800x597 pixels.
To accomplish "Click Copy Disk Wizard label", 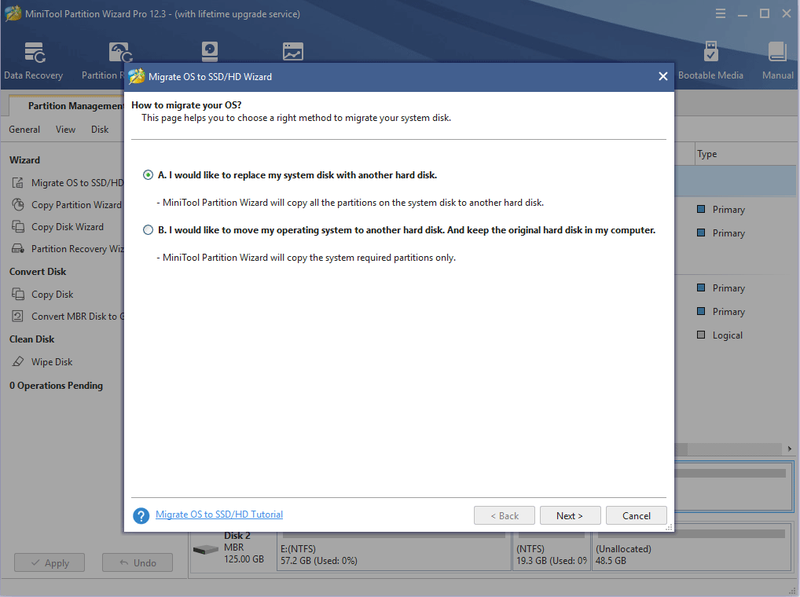I will tap(67, 227).
